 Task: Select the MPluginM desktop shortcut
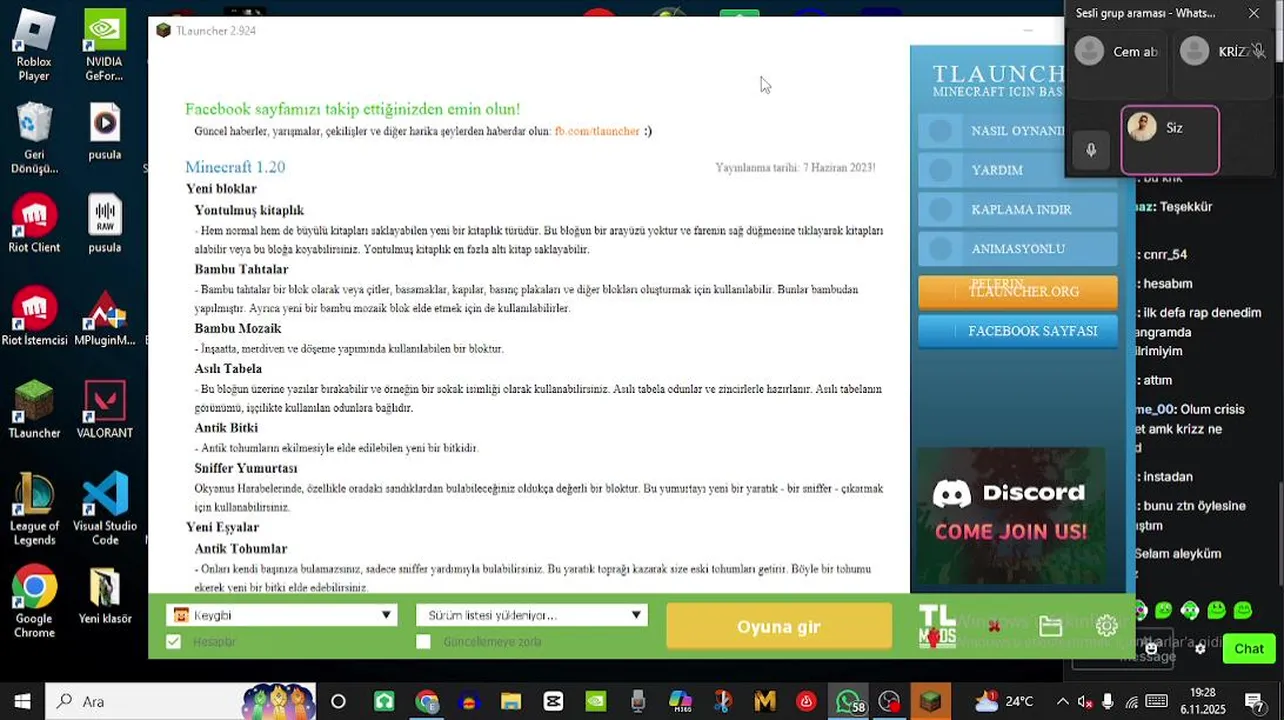point(105,317)
